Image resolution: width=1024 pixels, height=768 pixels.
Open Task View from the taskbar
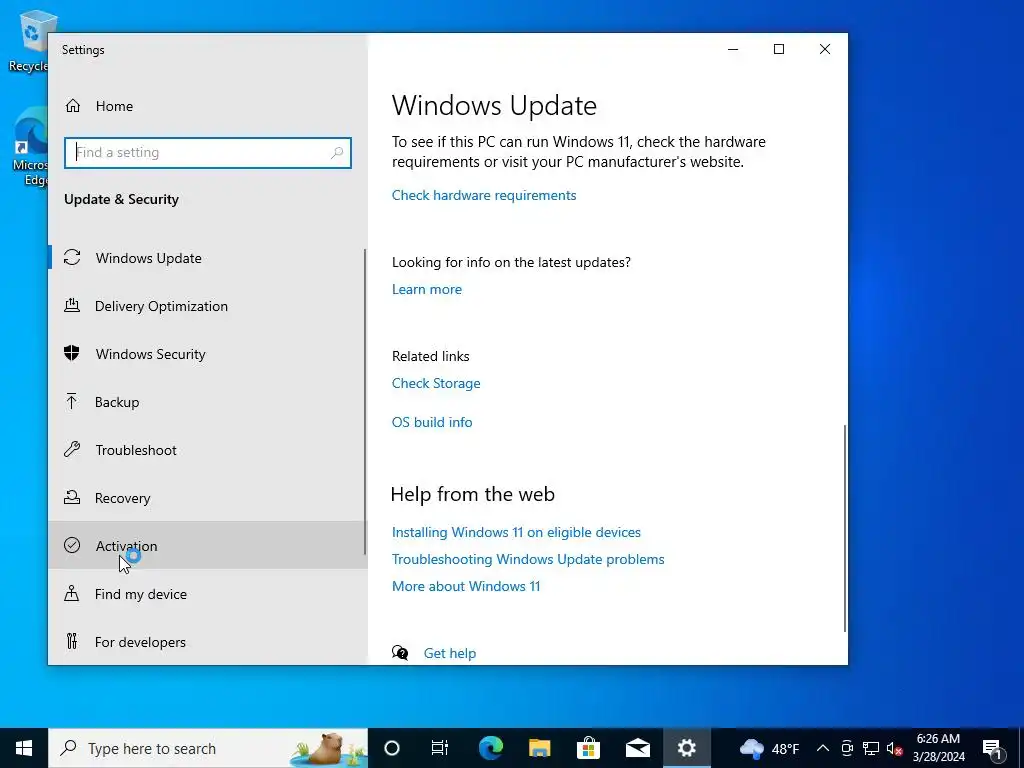pos(440,748)
